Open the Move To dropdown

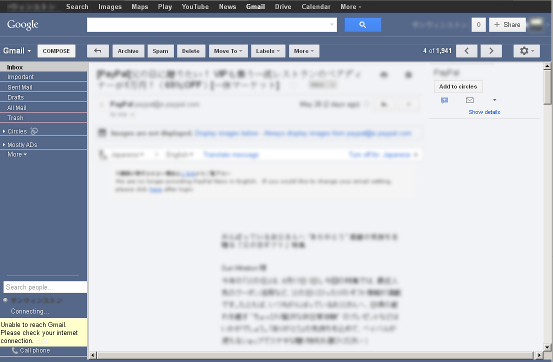228,51
